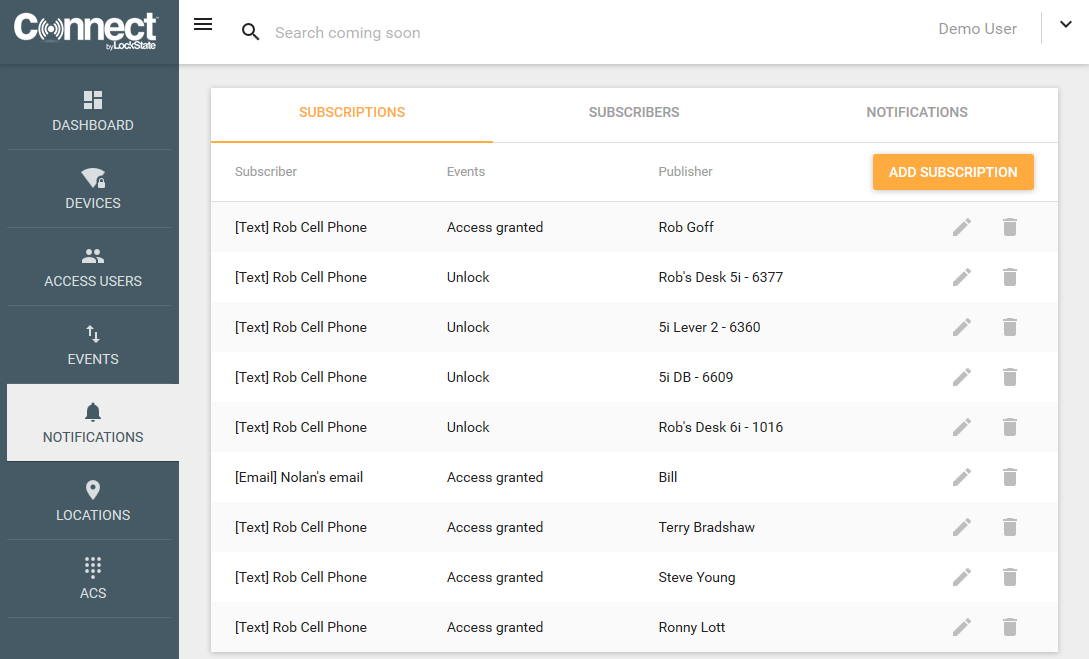Select Notifications in the sidebar

point(93,423)
